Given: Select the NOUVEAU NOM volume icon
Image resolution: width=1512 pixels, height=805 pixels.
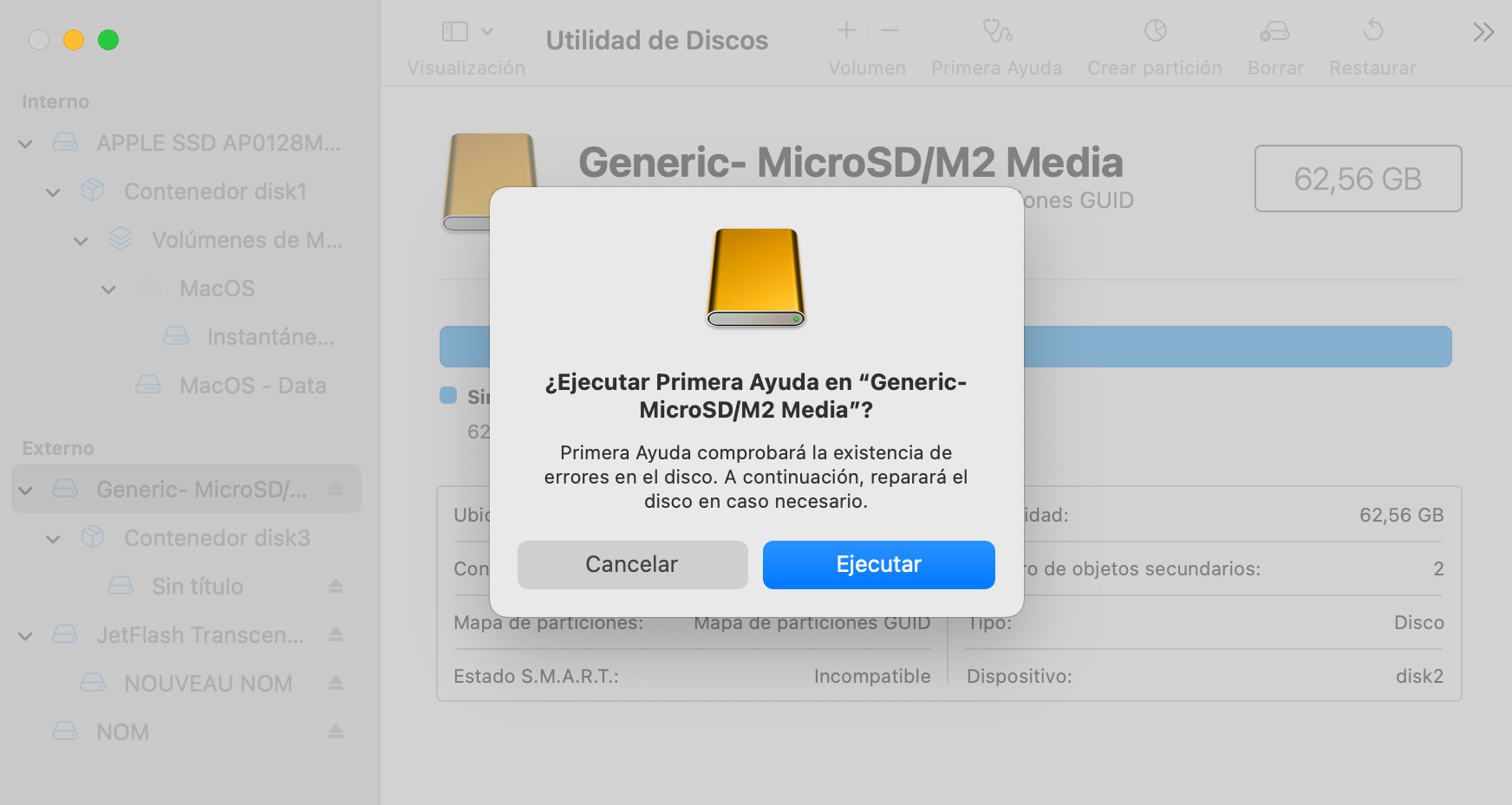Looking at the screenshot, I should [93, 683].
